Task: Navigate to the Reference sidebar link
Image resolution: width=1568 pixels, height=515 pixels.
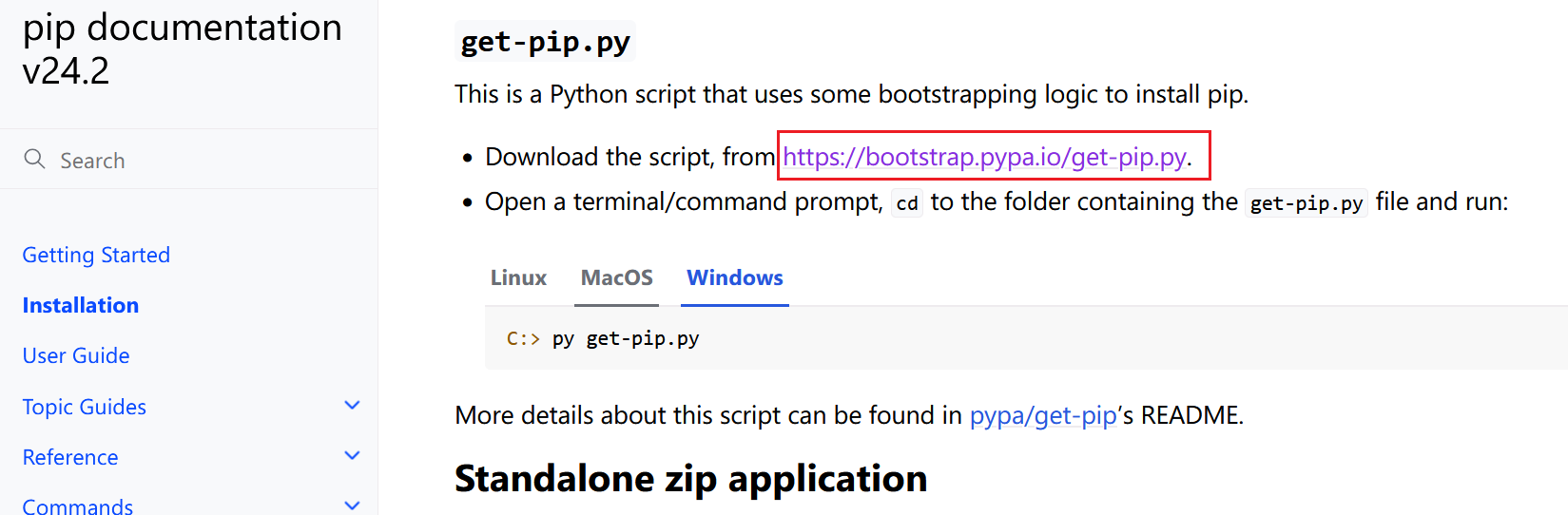Action: point(70,457)
